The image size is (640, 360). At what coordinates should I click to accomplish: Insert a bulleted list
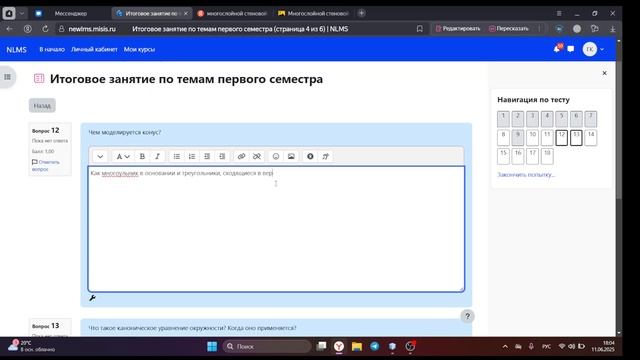177,156
